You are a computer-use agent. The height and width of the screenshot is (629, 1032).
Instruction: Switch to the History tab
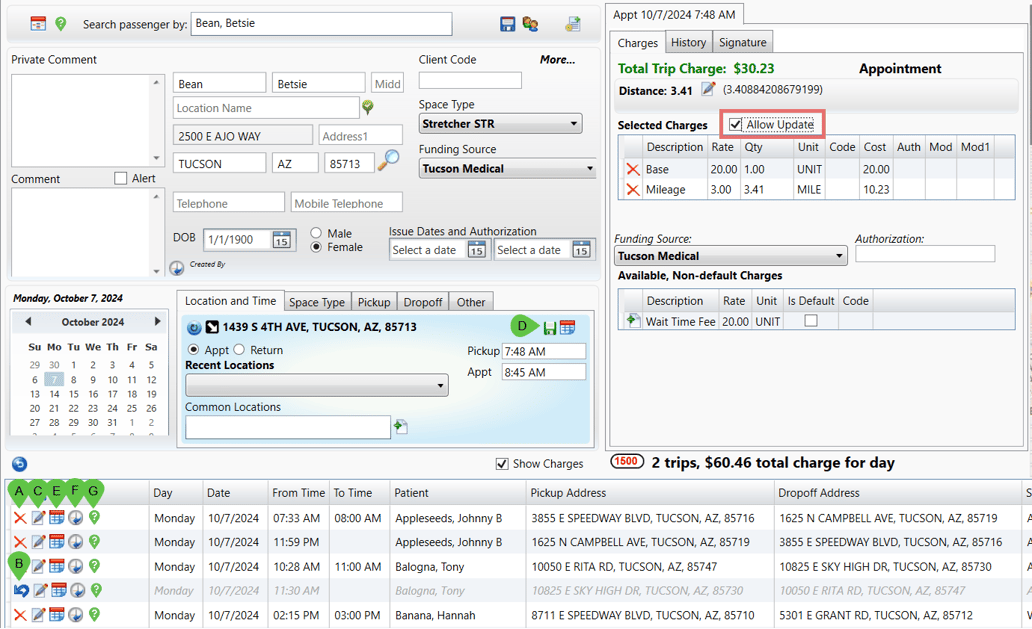coord(688,42)
